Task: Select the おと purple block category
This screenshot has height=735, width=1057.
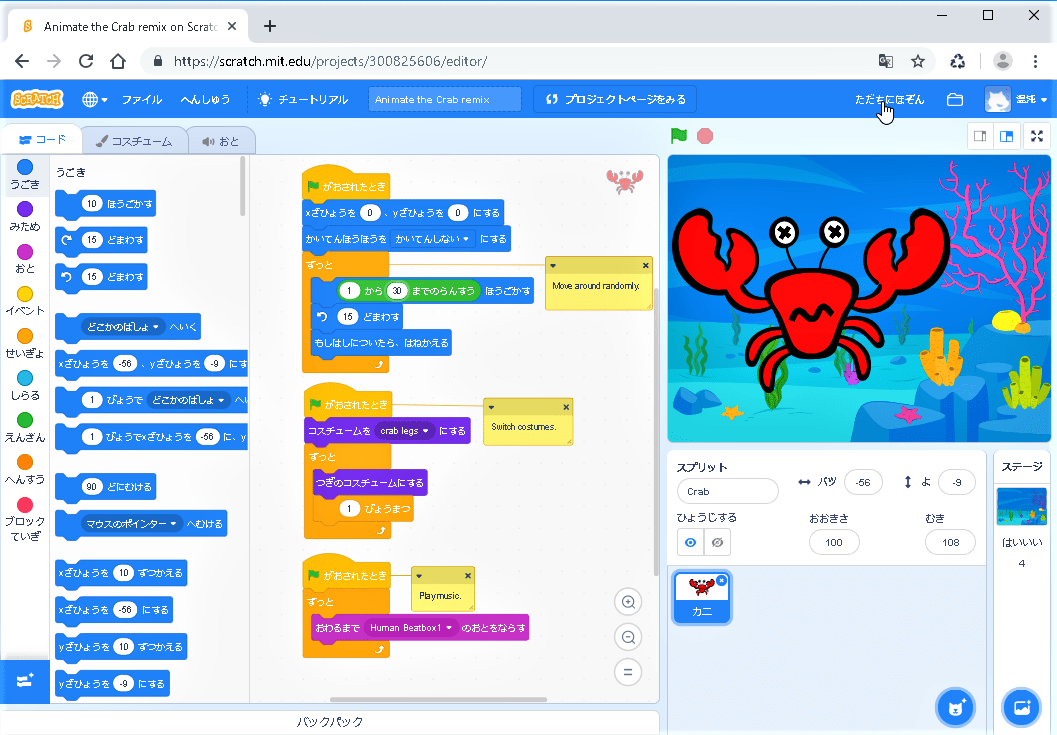Action: point(25,259)
